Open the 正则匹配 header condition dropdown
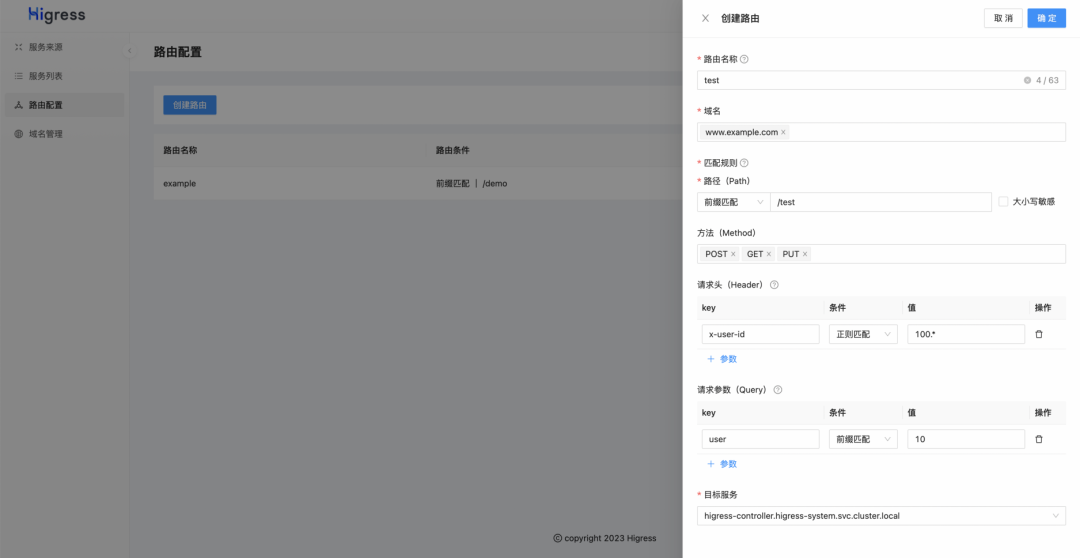 click(x=862, y=334)
